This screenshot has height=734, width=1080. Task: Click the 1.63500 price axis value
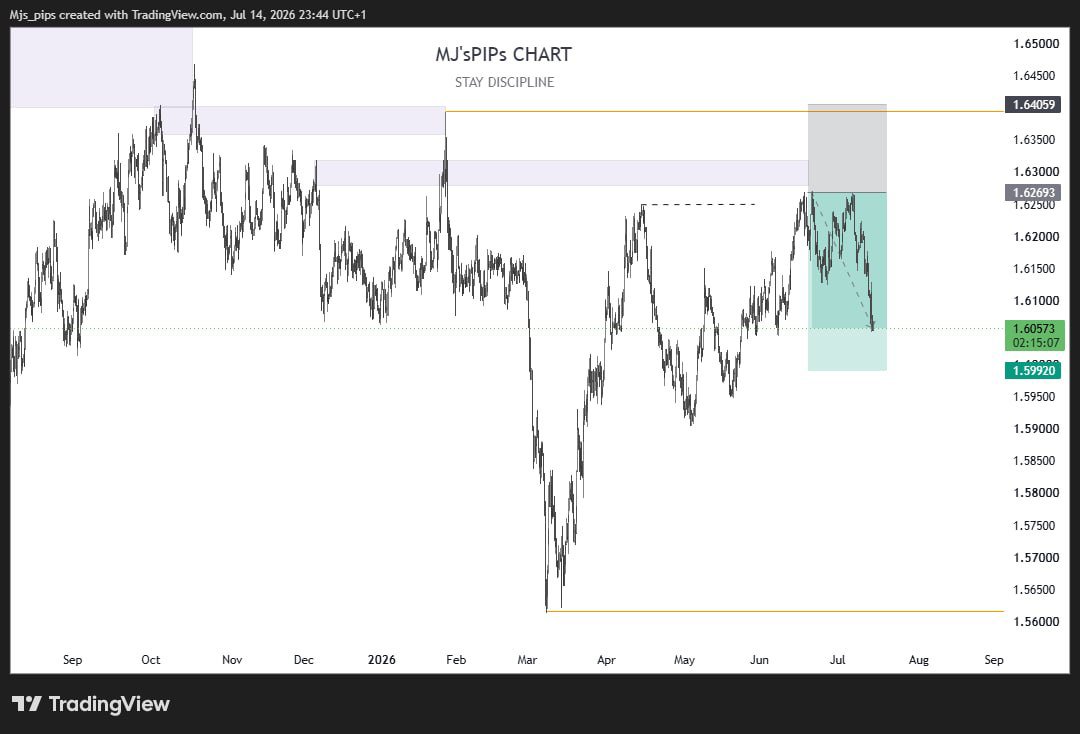(1033, 140)
